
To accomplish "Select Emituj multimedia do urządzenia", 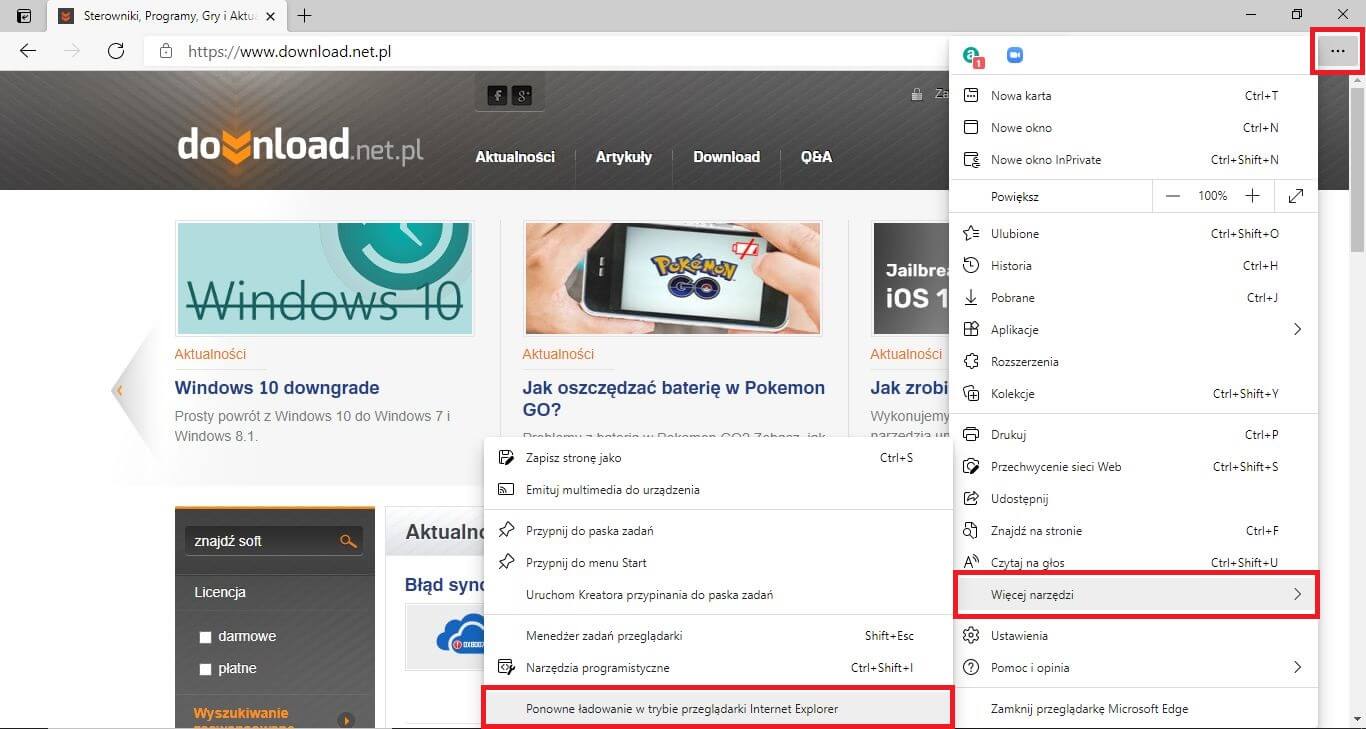I will click(716, 490).
